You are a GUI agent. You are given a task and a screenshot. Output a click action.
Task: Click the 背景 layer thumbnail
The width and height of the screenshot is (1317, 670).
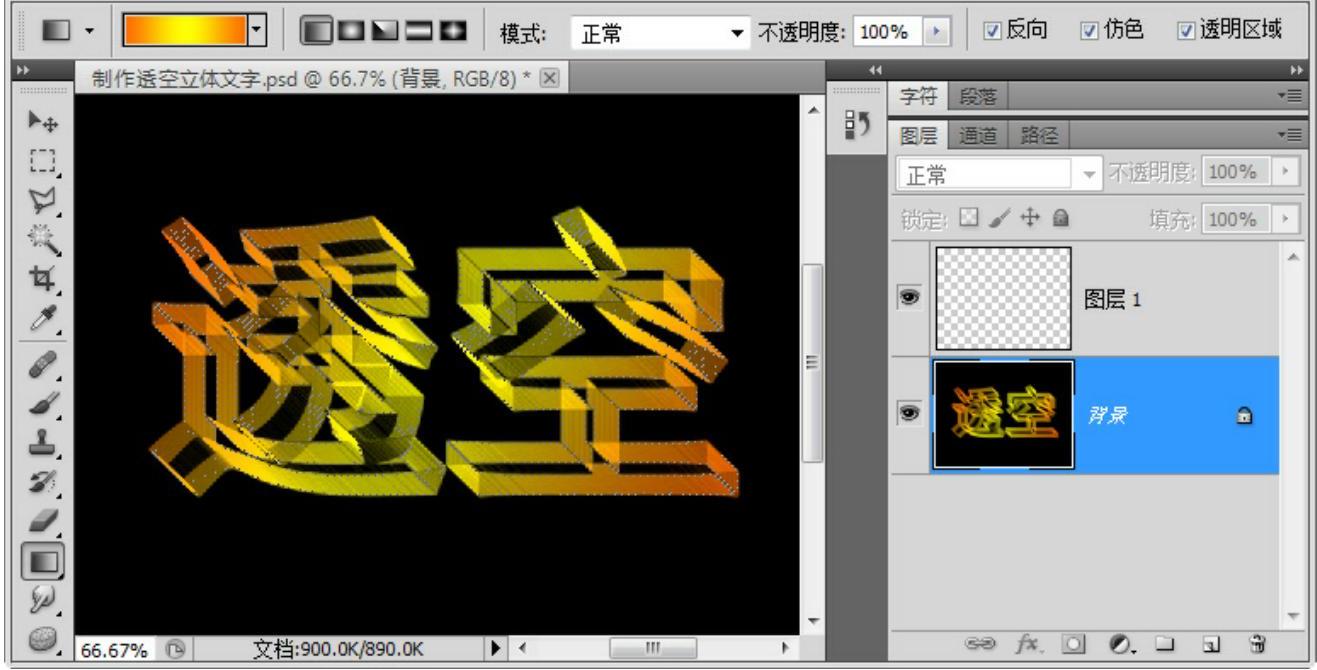click(1003, 415)
